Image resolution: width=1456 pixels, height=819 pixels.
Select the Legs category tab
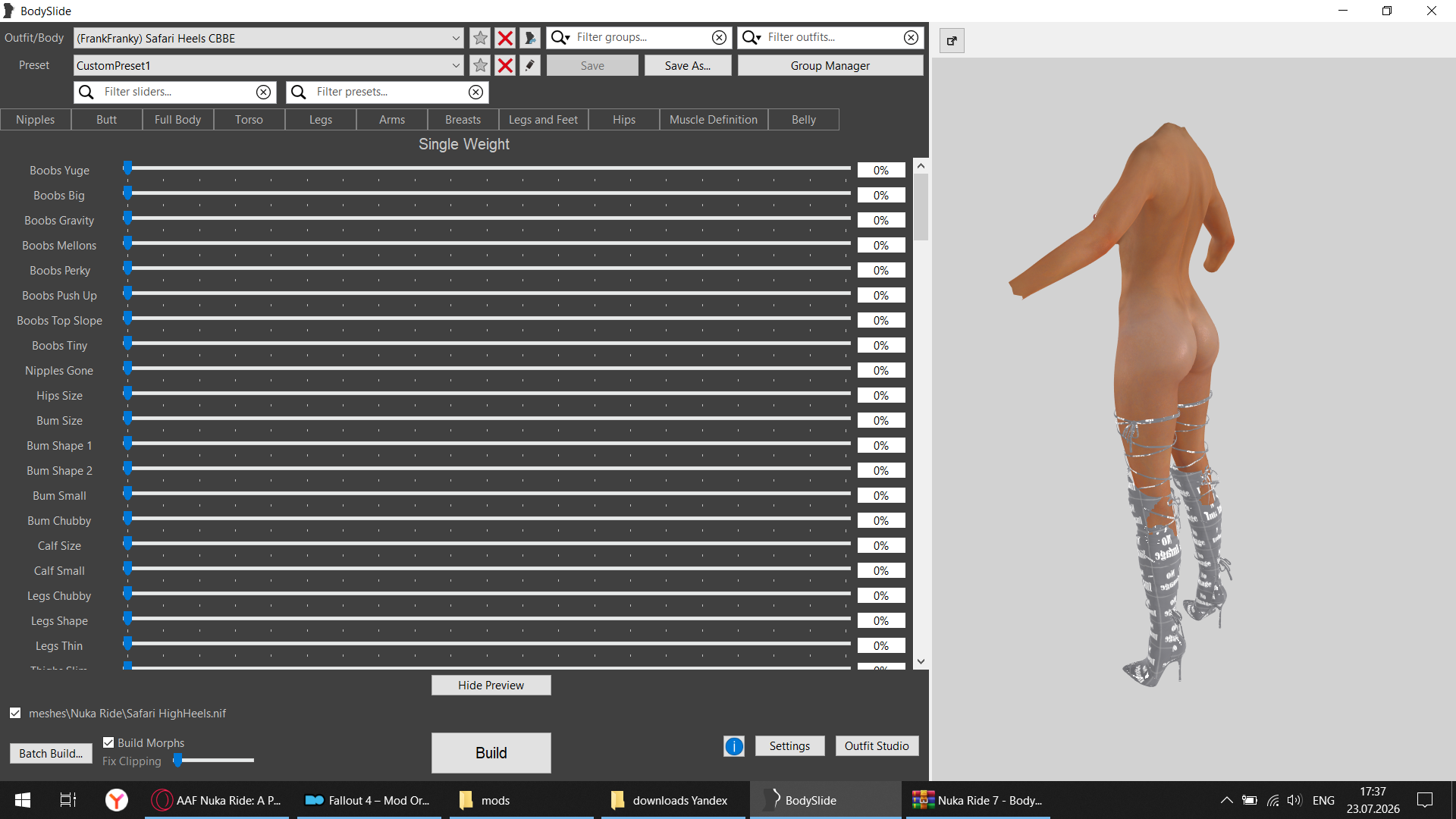click(x=321, y=120)
